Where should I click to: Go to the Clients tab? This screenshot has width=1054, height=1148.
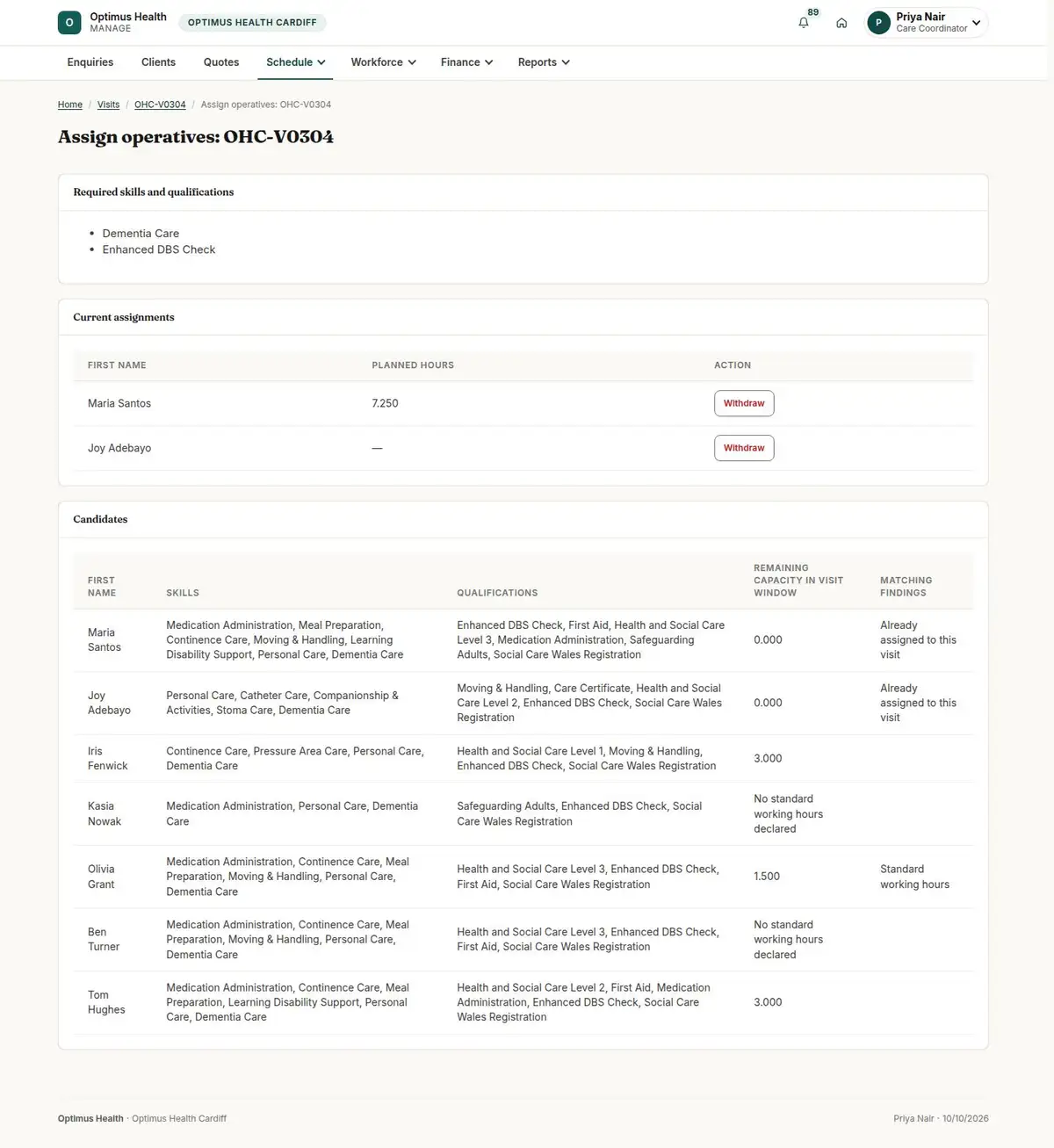[x=158, y=62]
